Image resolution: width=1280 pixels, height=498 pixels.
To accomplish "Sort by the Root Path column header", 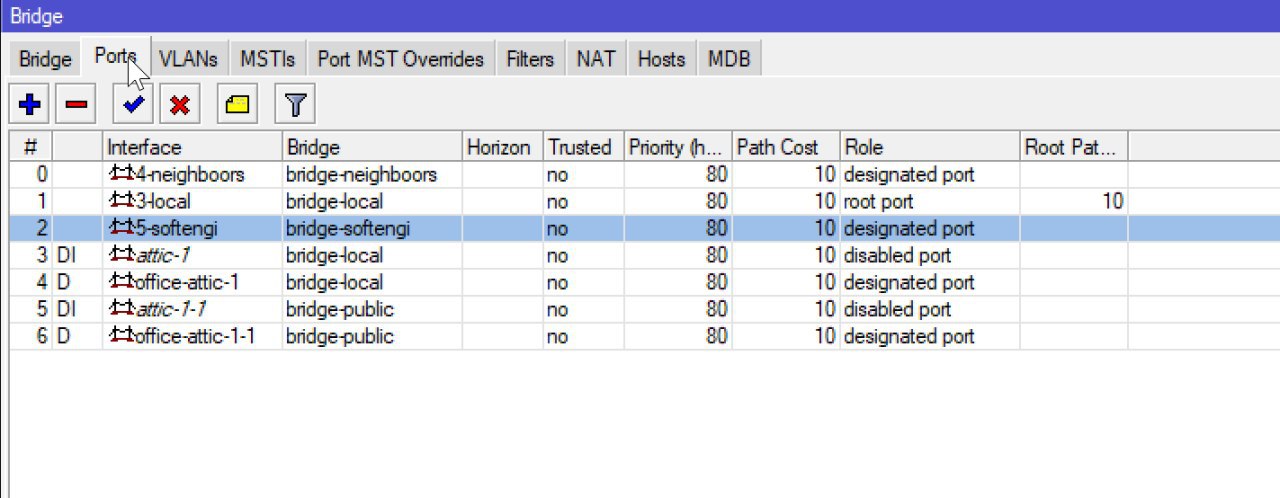I will [1074, 147].
